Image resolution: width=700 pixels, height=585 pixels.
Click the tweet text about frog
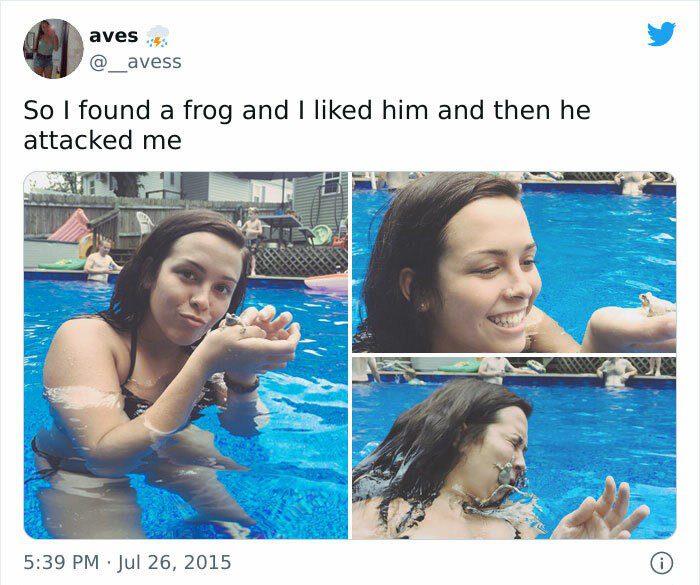[307, 125]
